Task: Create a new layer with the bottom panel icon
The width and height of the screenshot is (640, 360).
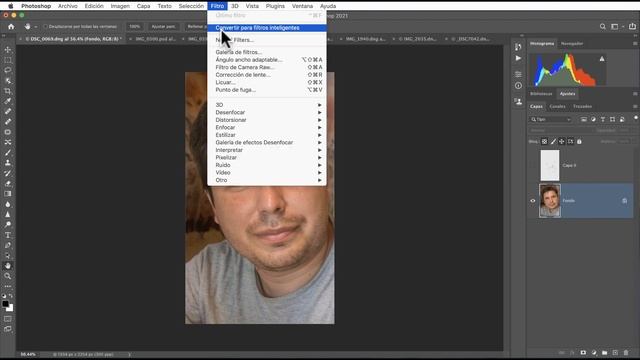Action: (615, 353)
